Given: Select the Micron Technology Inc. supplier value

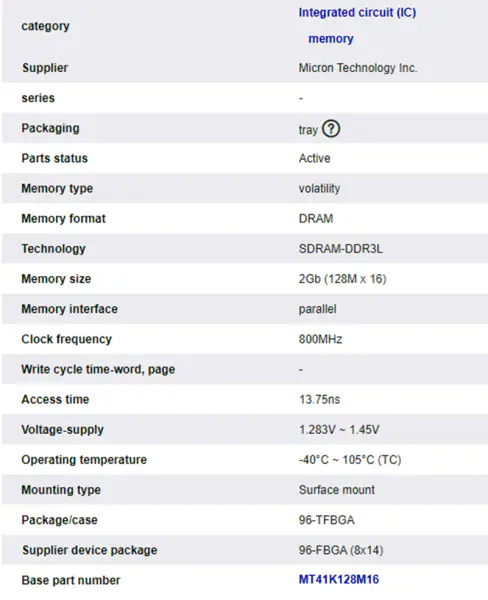Looking at the screenshot, I should pyautogui.click(x=358, y=68).
